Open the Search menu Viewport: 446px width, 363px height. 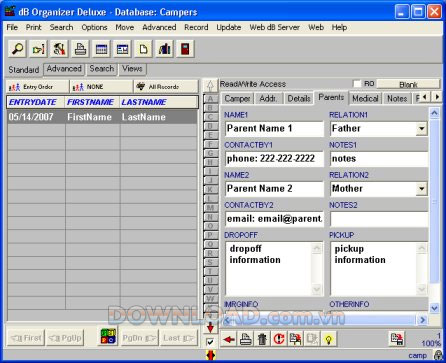pos(61,27)
